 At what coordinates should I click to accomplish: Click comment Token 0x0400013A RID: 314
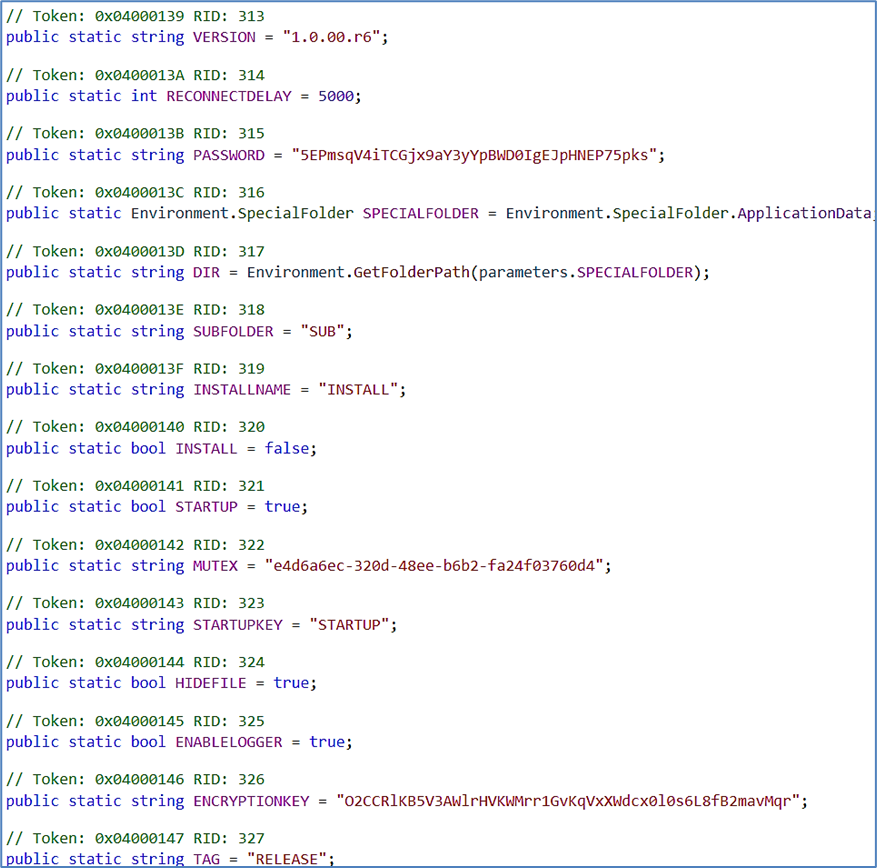135,76
